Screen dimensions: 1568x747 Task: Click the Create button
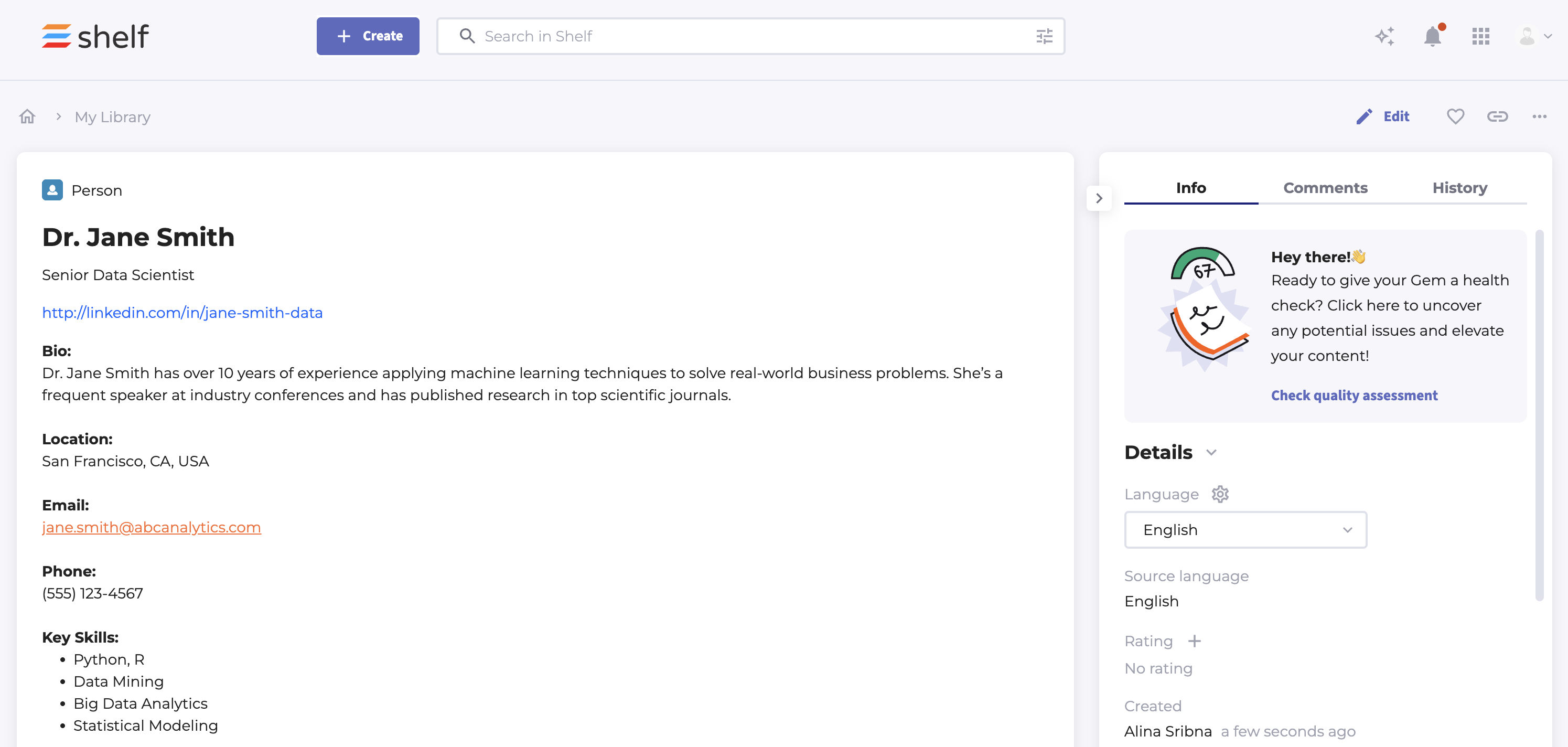click(x=368, y=36)
